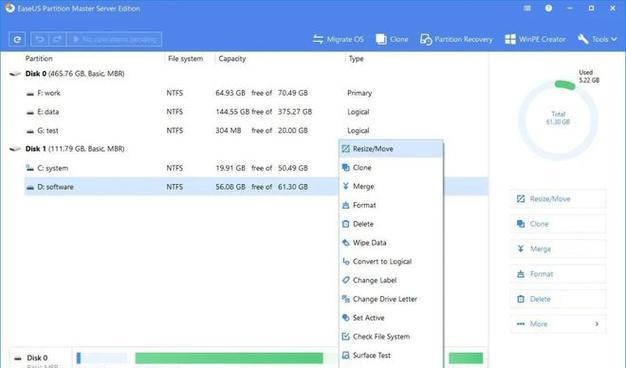
Task: Click the refresh icon in the toolbar
Action: (x=17, y=39)
